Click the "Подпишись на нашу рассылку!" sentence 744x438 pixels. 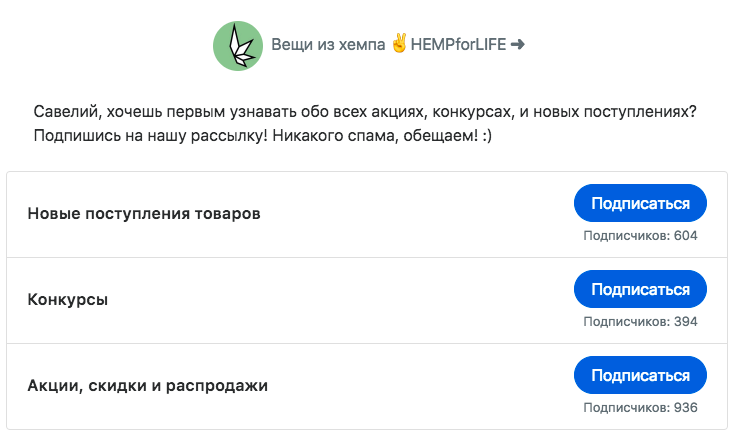coord(151,136)
